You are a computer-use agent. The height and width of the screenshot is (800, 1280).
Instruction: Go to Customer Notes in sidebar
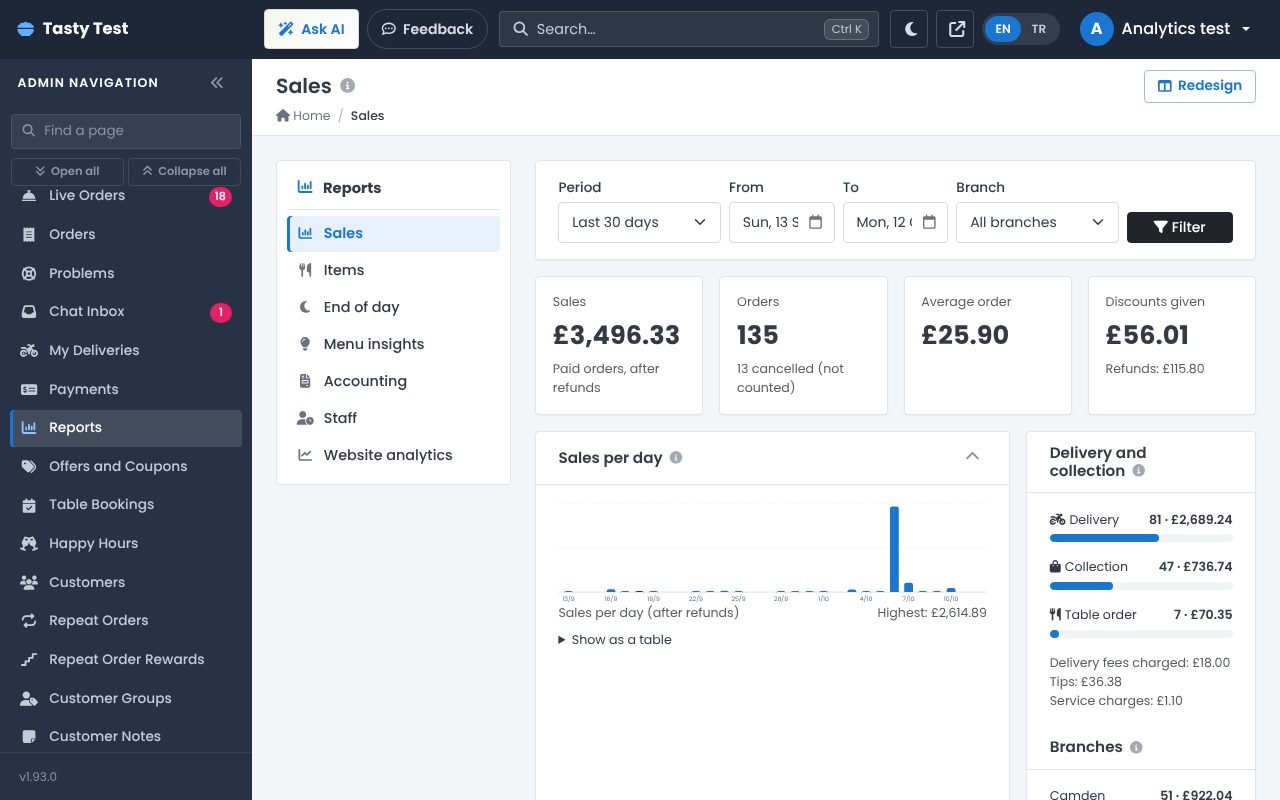tap(126, 737)
